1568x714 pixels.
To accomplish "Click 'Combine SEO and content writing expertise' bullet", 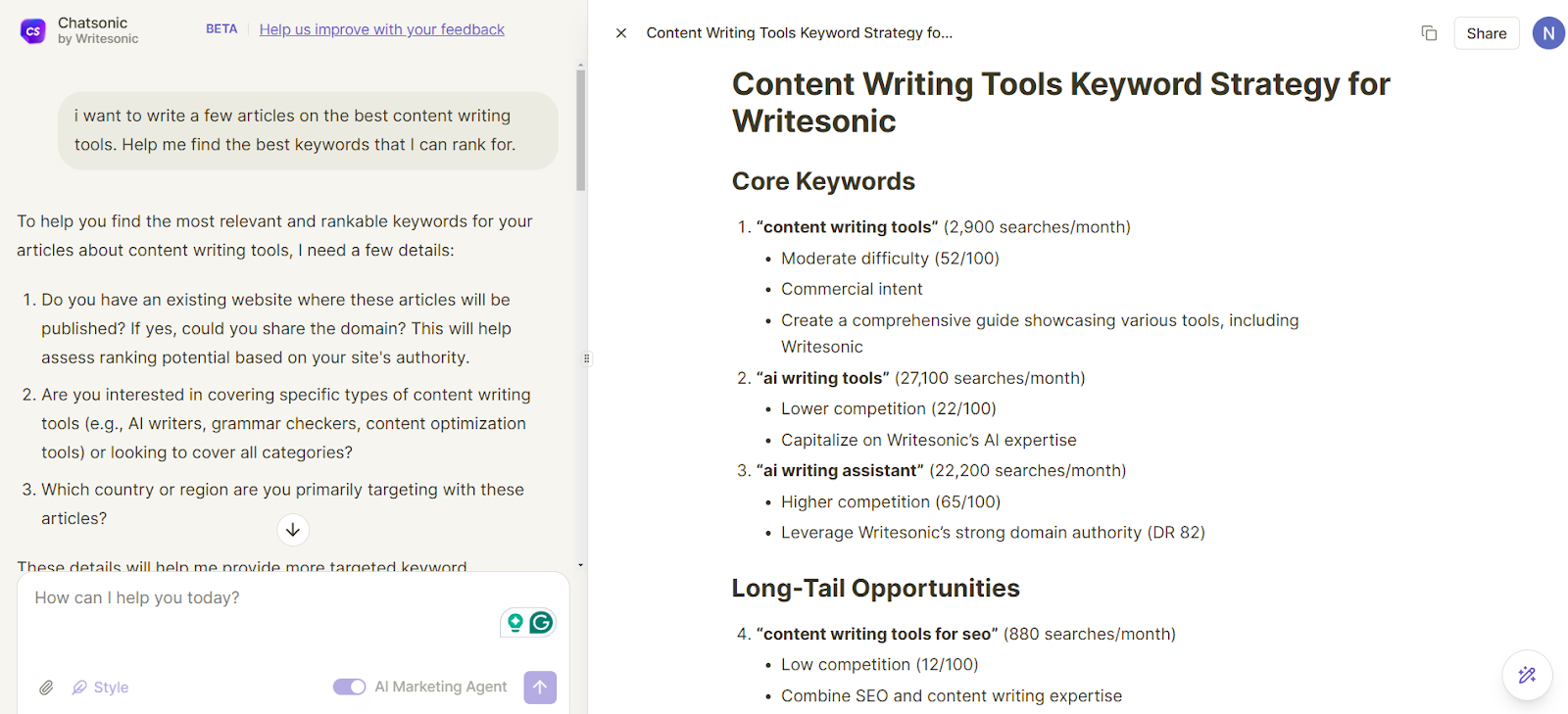I will [x=952, y=695].
